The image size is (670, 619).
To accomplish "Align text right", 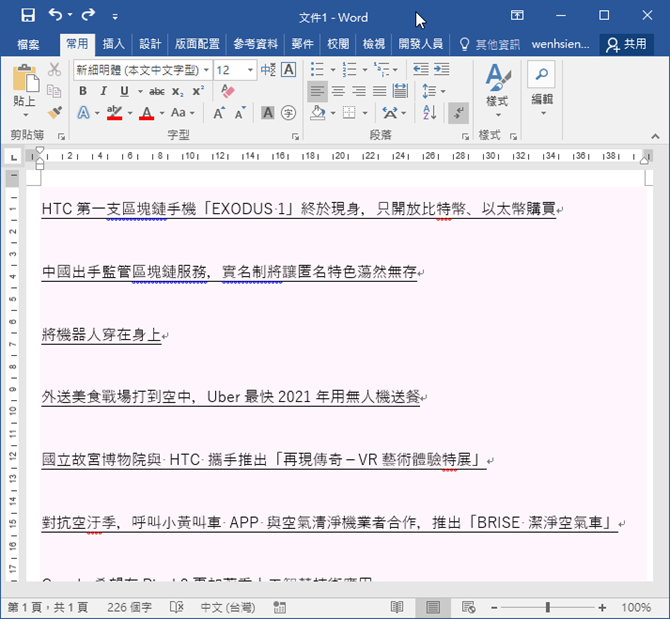I will coord(359,91).
